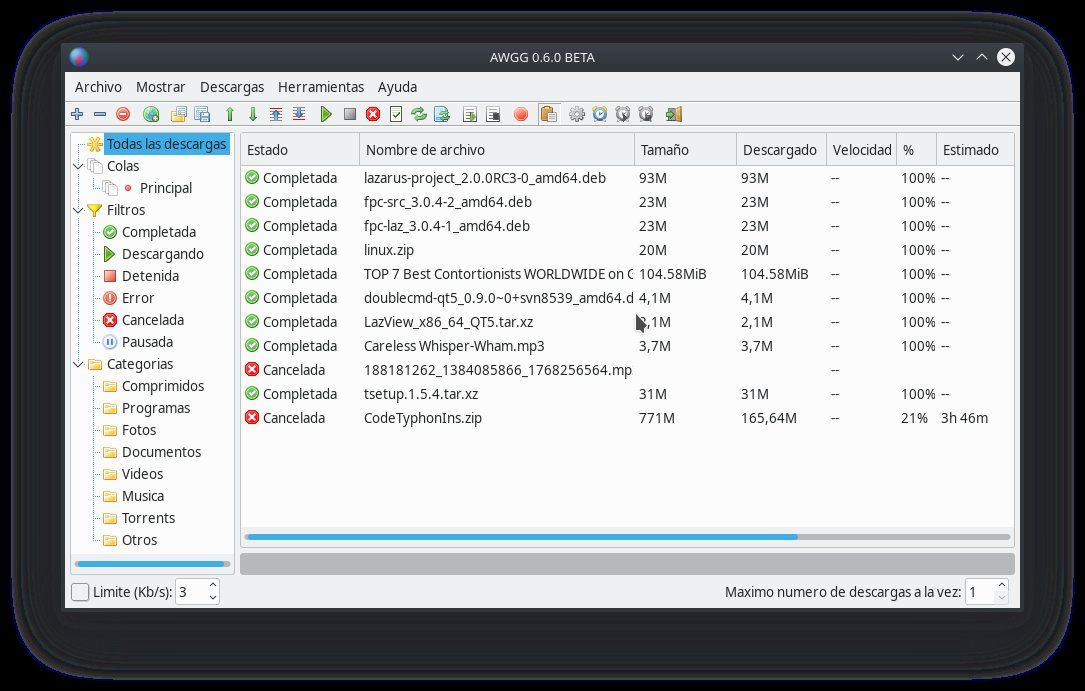Open the Herramientas menu
Viewport: 1085px width, 691px height.
coord(321,87)
